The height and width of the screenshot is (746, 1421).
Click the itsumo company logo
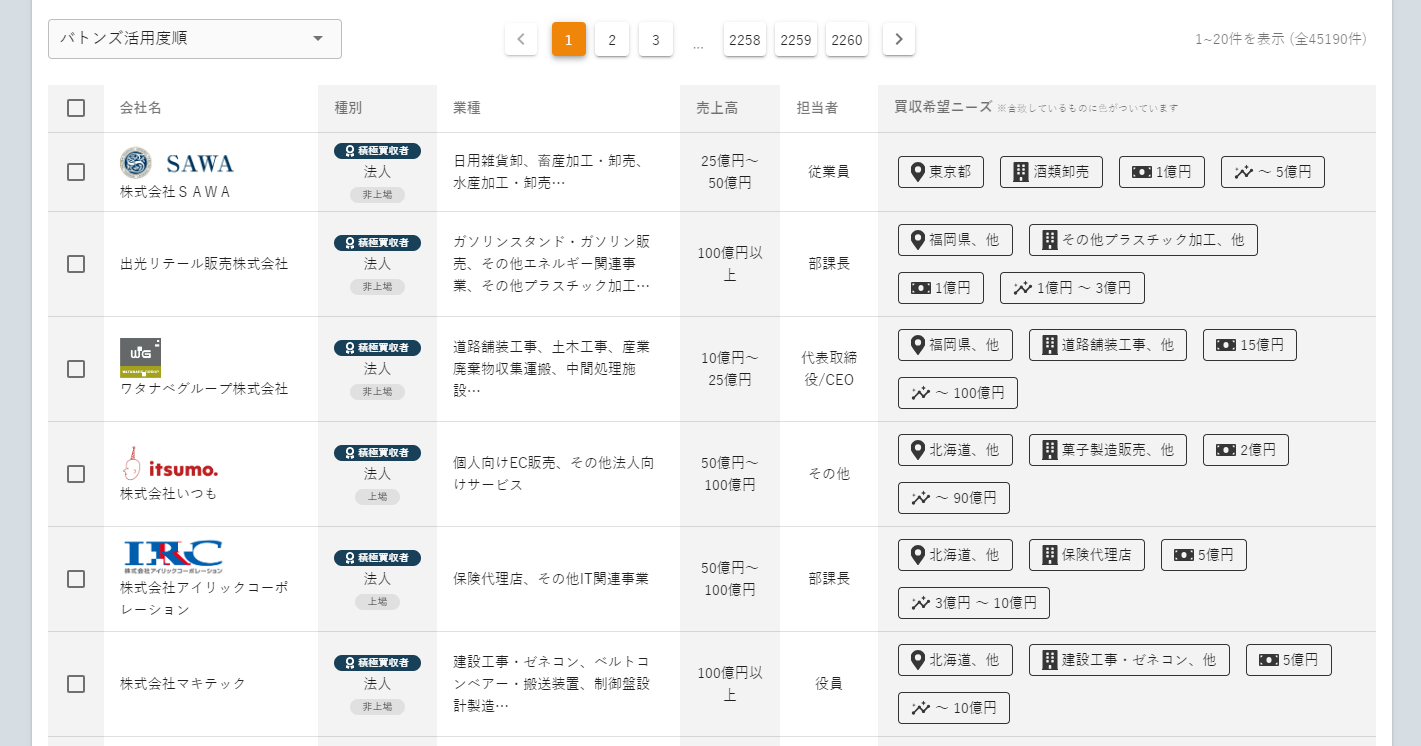click(x=169, y=464)
